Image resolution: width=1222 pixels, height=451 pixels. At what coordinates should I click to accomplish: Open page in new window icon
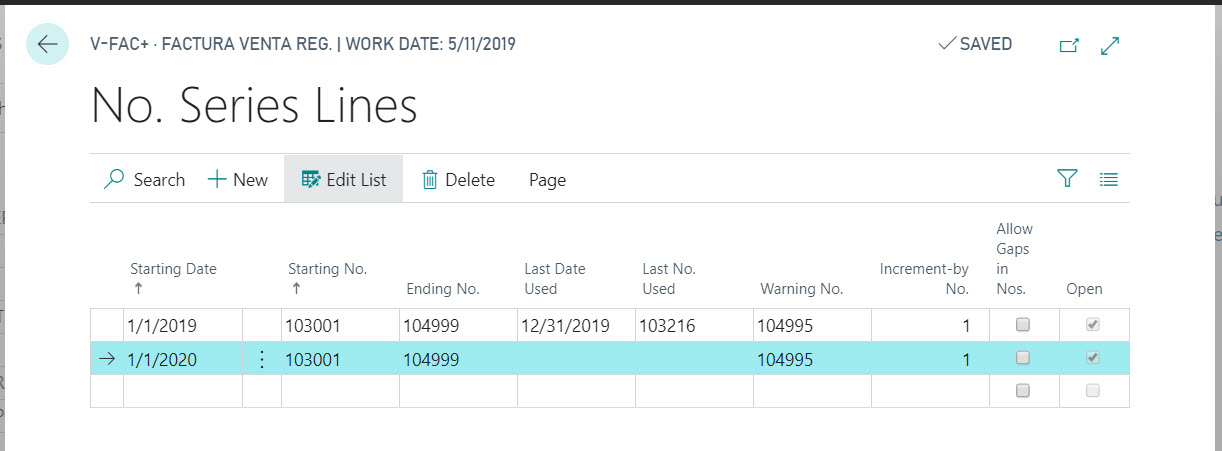[1069, 45]
